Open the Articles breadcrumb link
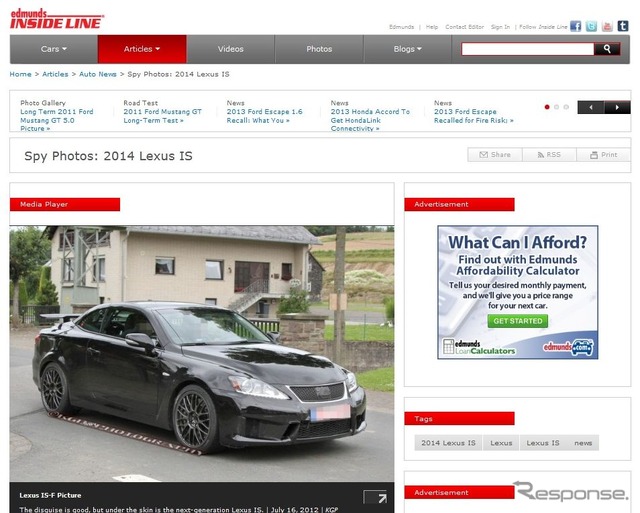The width and height of the screenshot is (640, 513). pos(55,74)
